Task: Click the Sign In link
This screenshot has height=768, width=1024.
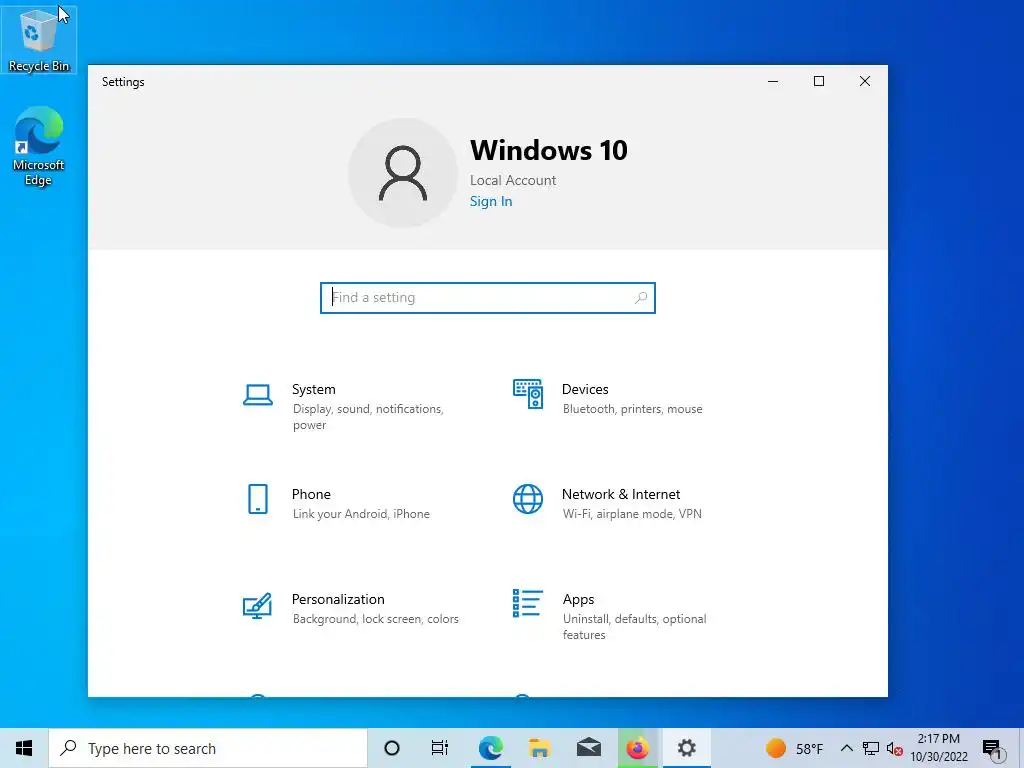Action: (491, 201)
